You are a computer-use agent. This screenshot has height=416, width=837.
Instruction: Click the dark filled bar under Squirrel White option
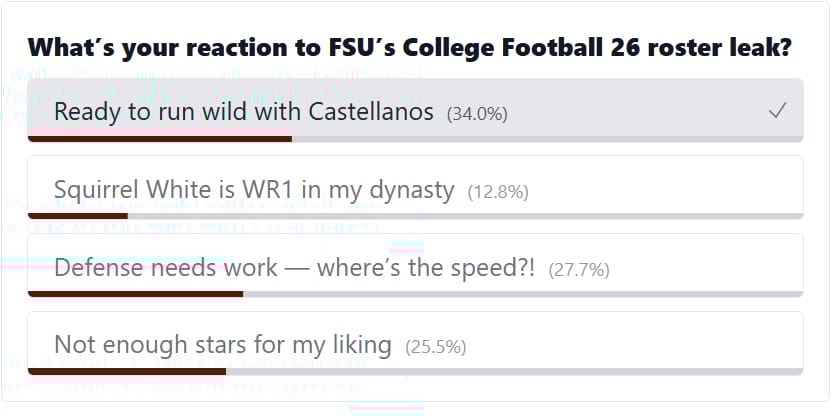tap(78, 215)
